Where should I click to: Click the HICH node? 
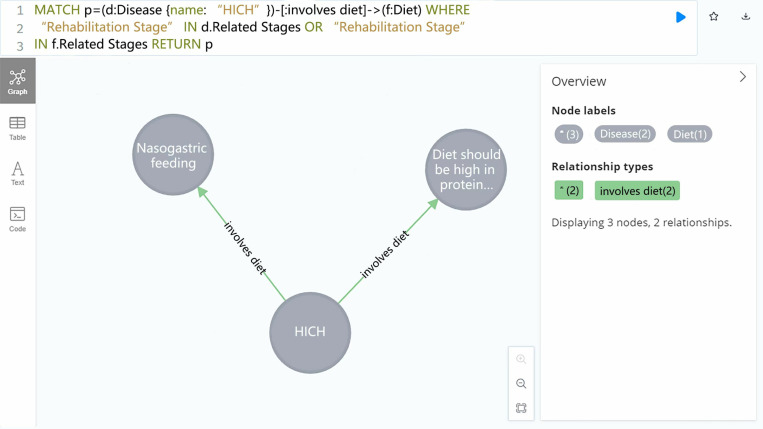tap(310, 333)
